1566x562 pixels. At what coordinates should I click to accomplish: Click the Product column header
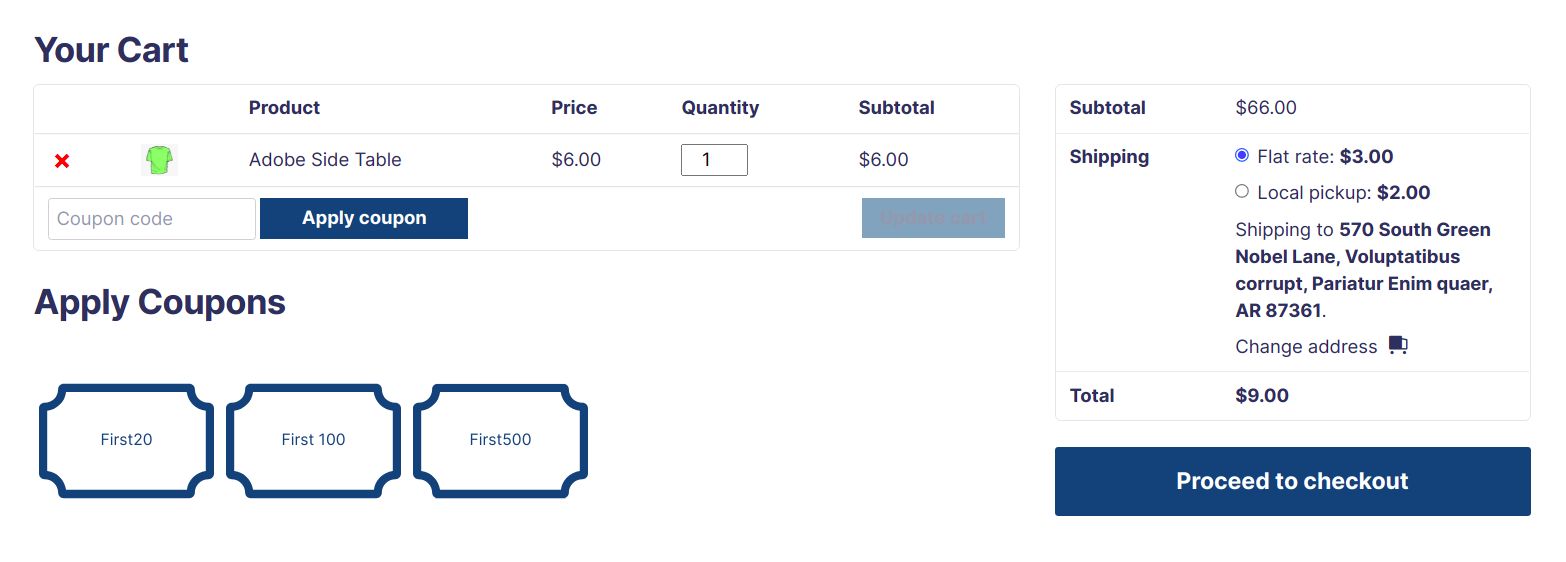(x=284, y=108)
